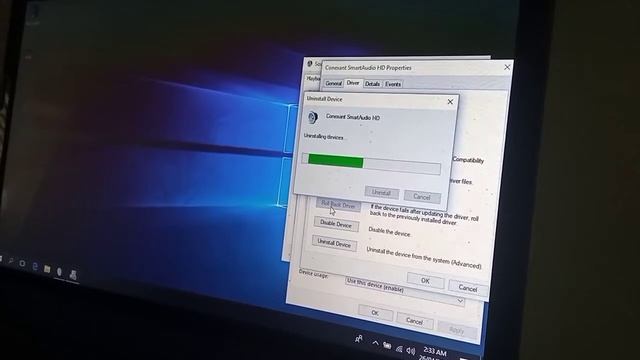Click Cancel in the Conexant Properties window
Screen dimensions: 640x360
click(x=468, y=289)
